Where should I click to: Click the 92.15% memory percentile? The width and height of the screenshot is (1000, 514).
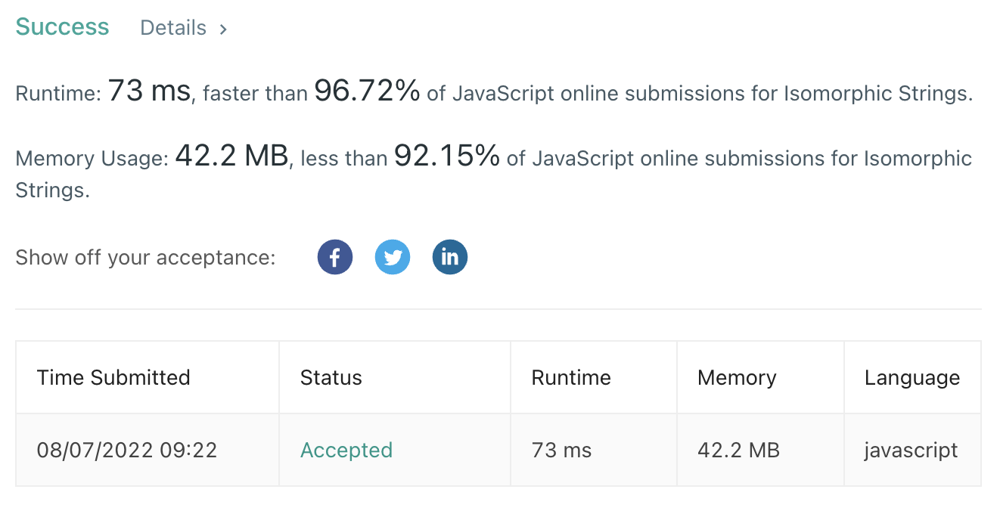(x=446, y=156)
